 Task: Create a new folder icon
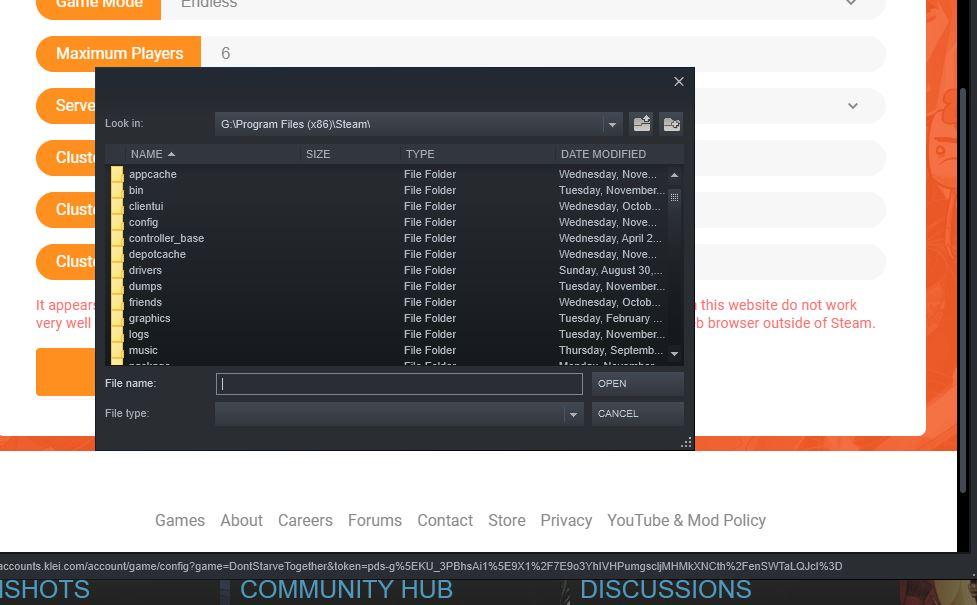click(672, 124)
